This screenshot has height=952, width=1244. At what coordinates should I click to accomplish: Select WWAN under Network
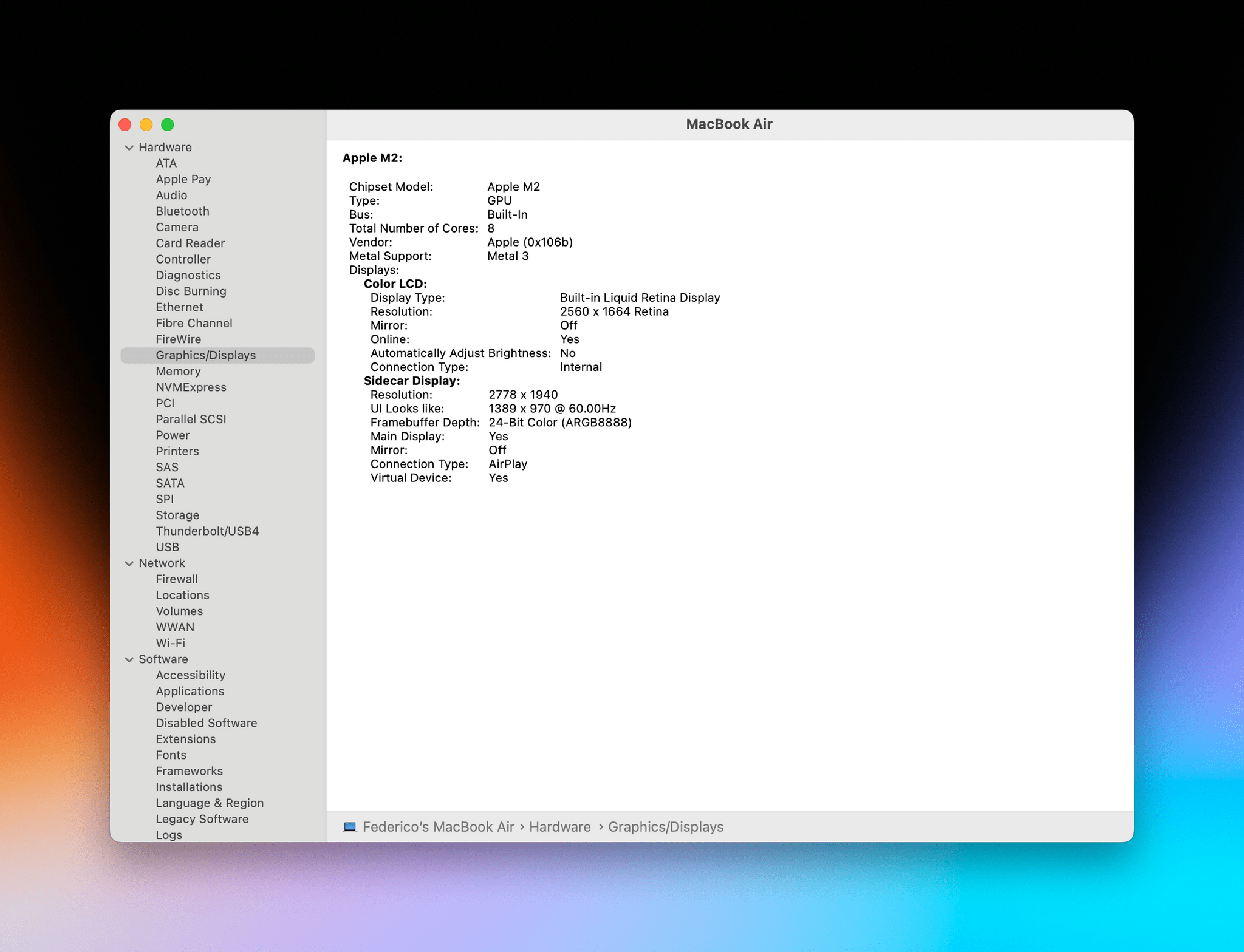pos(175,627)
